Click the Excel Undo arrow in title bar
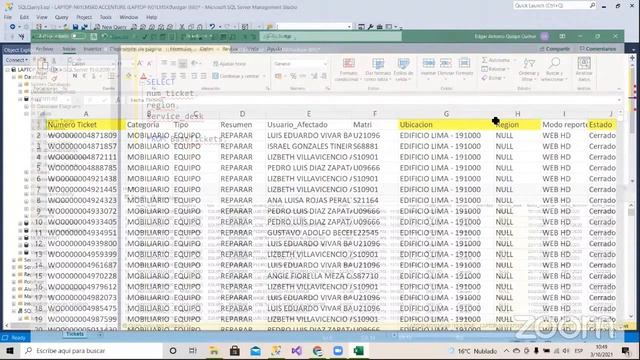The height and width of the screenshot is (360, 640). pyautogui.click(x=104, y=36)
